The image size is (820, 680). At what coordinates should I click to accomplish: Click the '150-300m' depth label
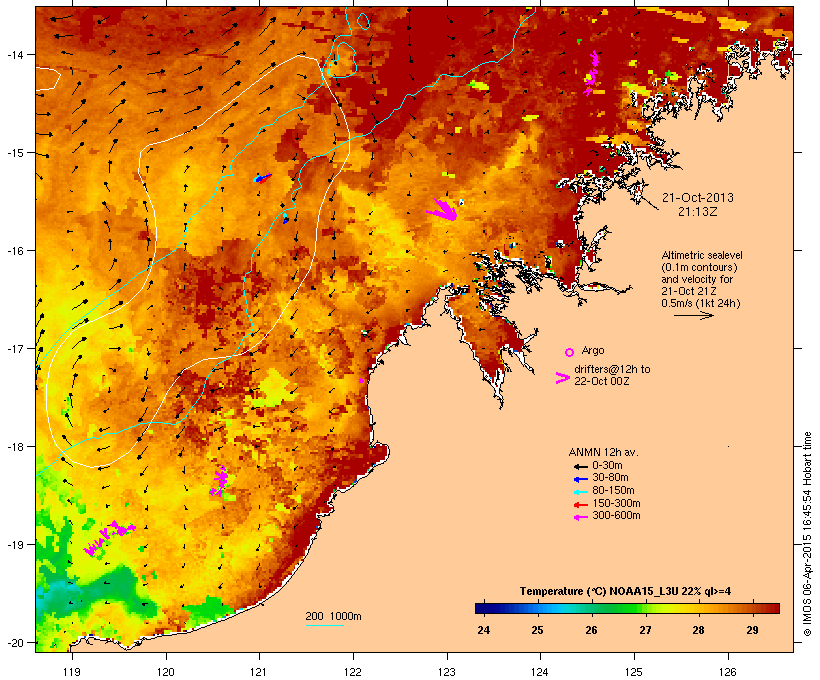coord(617,504)
